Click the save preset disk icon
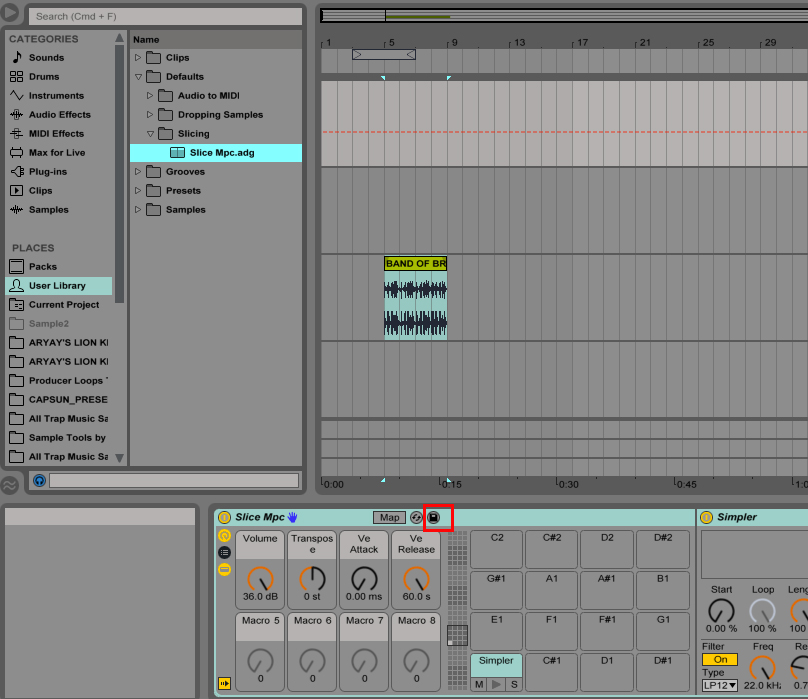808x699 pixels. tap(434, 517)
